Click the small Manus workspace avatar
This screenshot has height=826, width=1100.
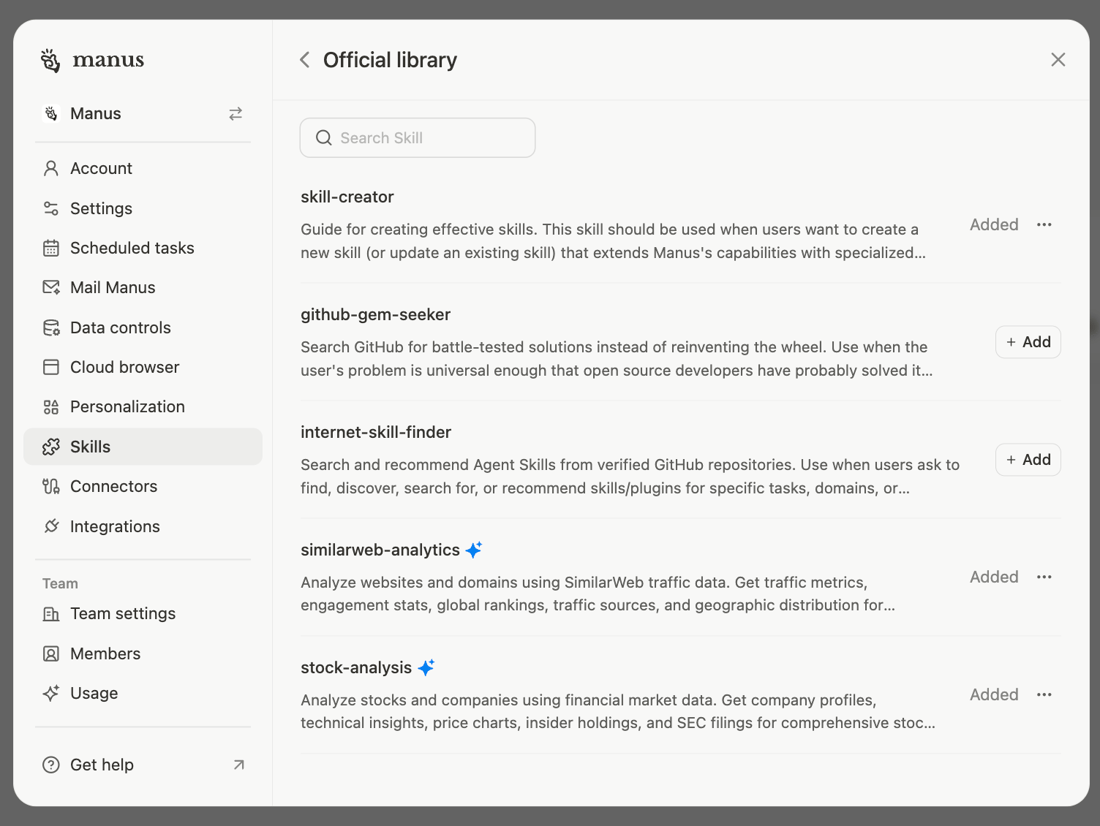coord(51,114)
